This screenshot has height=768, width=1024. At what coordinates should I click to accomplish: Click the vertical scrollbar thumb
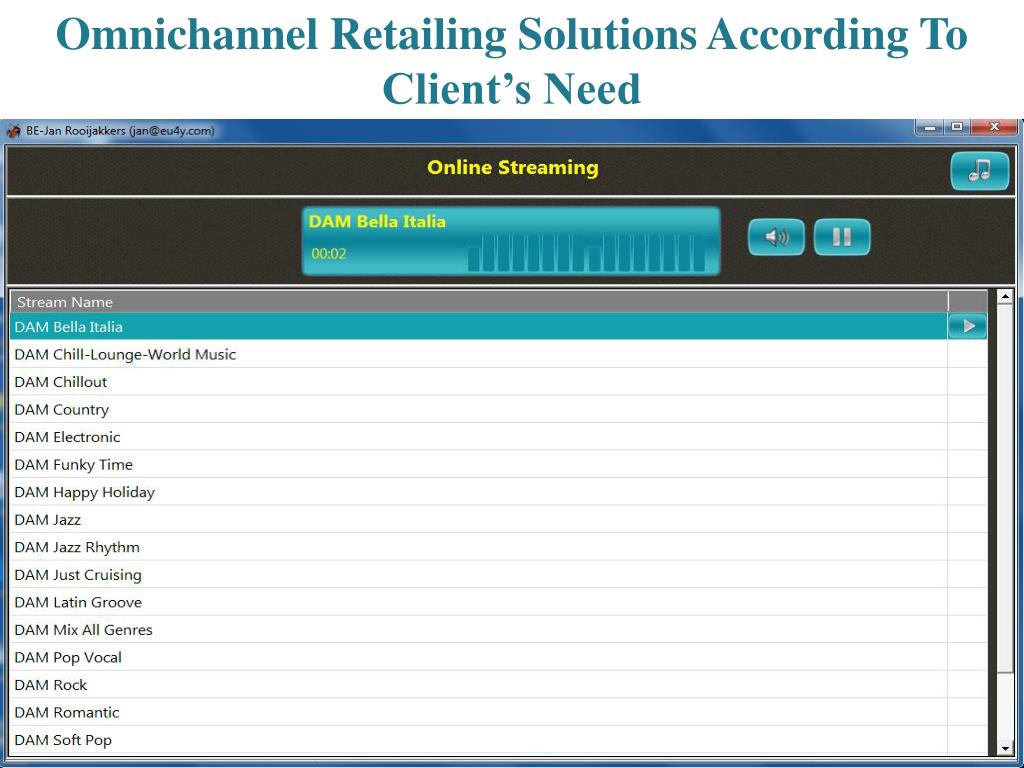click(1005, 489)
